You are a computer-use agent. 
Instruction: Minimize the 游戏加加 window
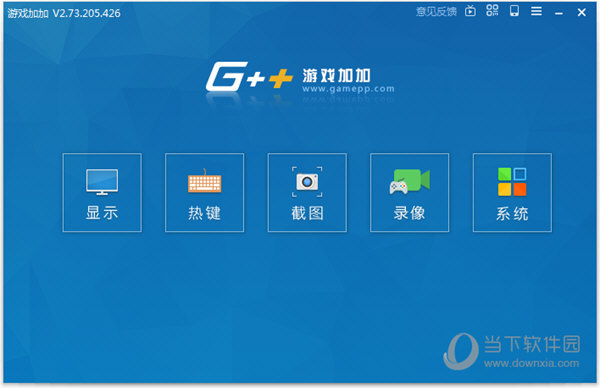[x=559, y=13]
